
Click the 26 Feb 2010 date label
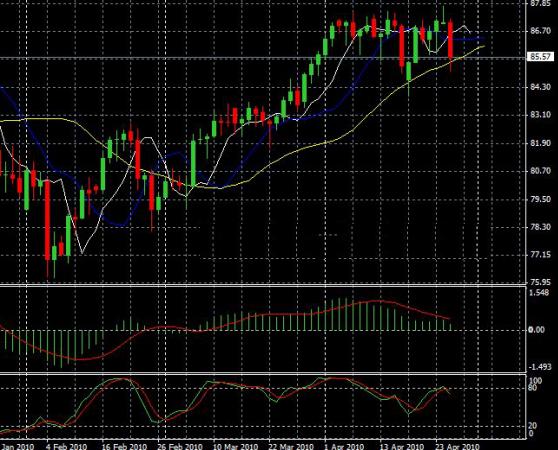click(x=180, y=446)
